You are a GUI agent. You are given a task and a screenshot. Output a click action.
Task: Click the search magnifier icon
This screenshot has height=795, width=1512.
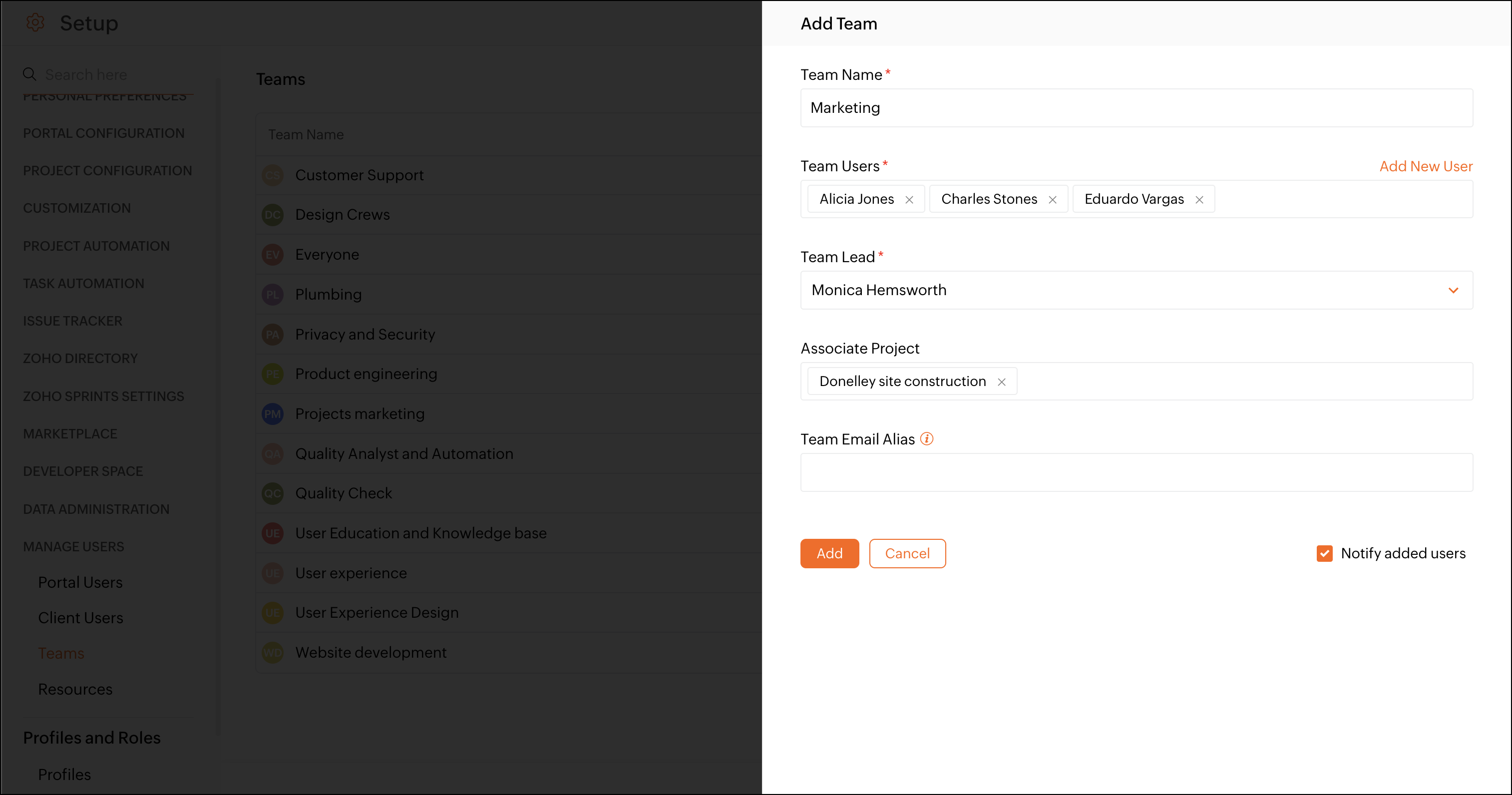click(x=29, y=74)
